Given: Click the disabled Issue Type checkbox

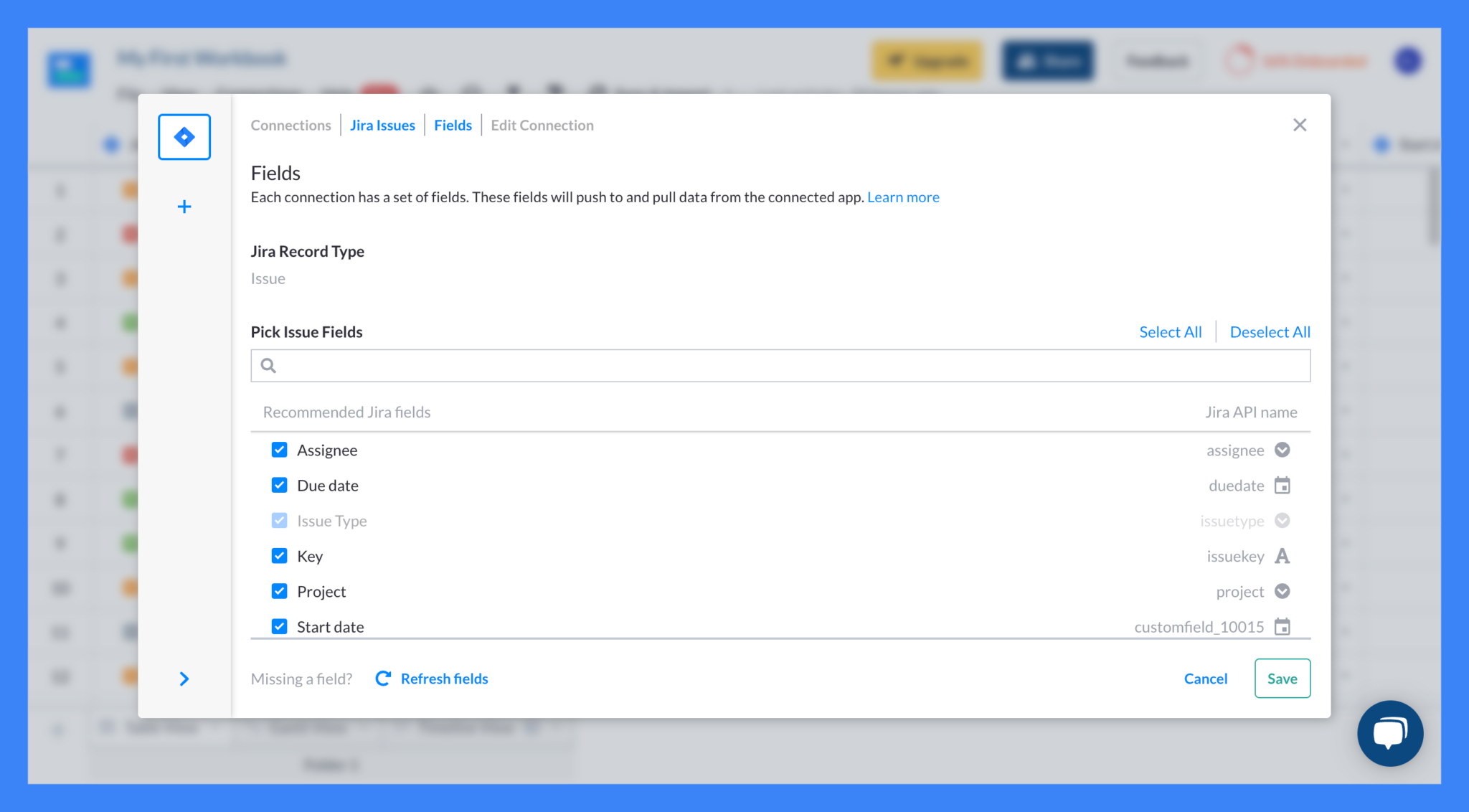Looking at the screenshot, I should tap(280, 520).
